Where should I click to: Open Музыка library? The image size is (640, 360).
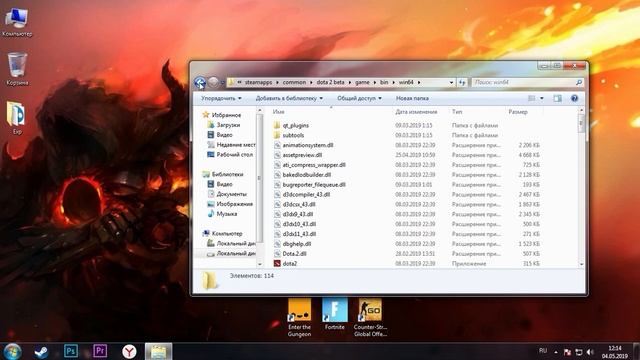coord(227,214)
